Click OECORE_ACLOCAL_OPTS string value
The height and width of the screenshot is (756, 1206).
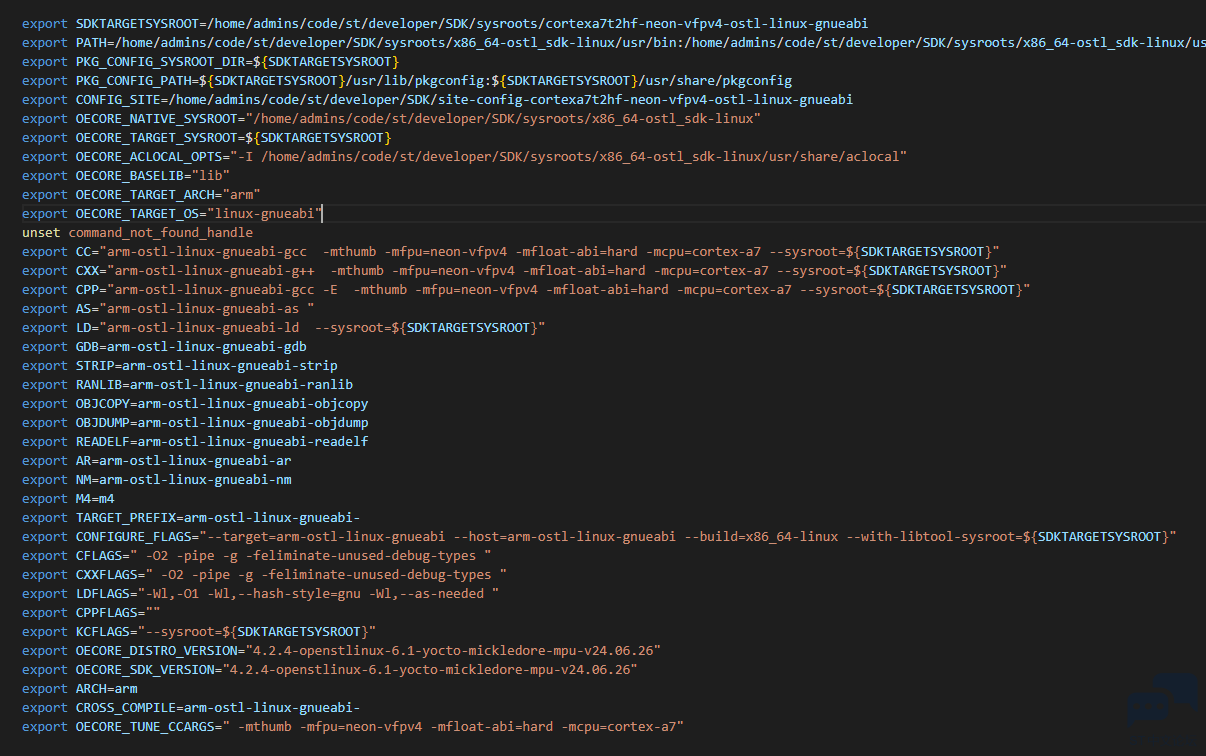(x=568, y=157)
